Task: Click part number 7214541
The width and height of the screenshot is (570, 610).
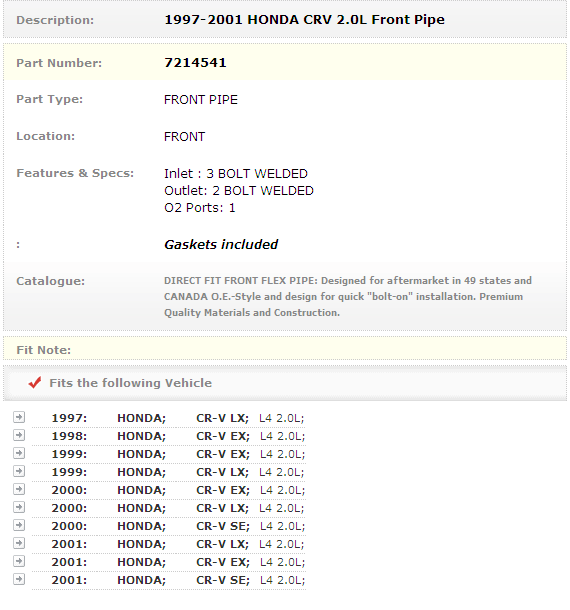Action: (195, 63)
